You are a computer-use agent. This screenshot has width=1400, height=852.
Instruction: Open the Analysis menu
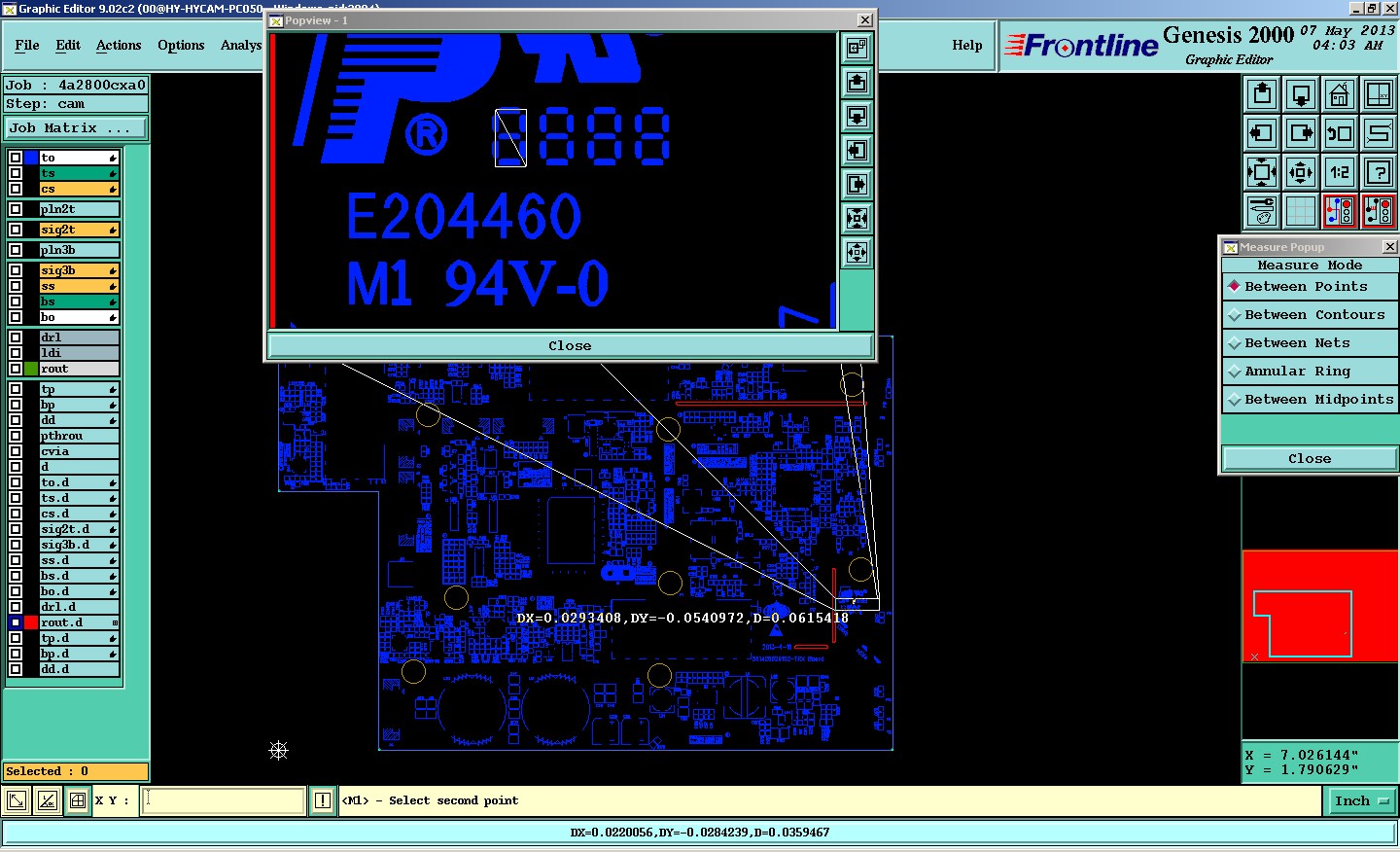241,46
